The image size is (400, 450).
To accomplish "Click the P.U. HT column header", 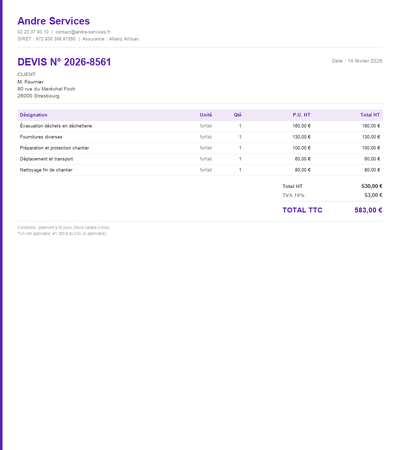I will (x=301, y=115).
